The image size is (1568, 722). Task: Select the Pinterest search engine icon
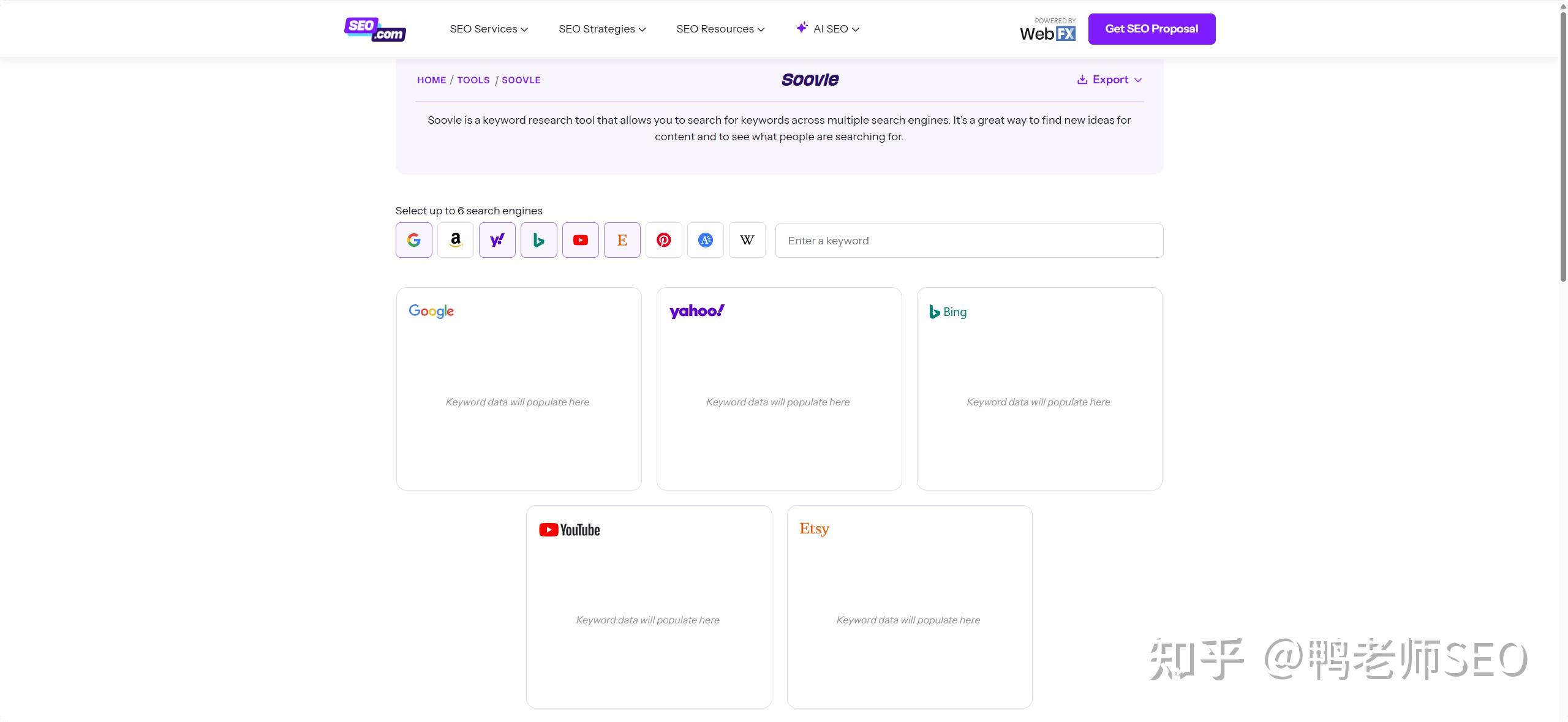coord(663,240)
